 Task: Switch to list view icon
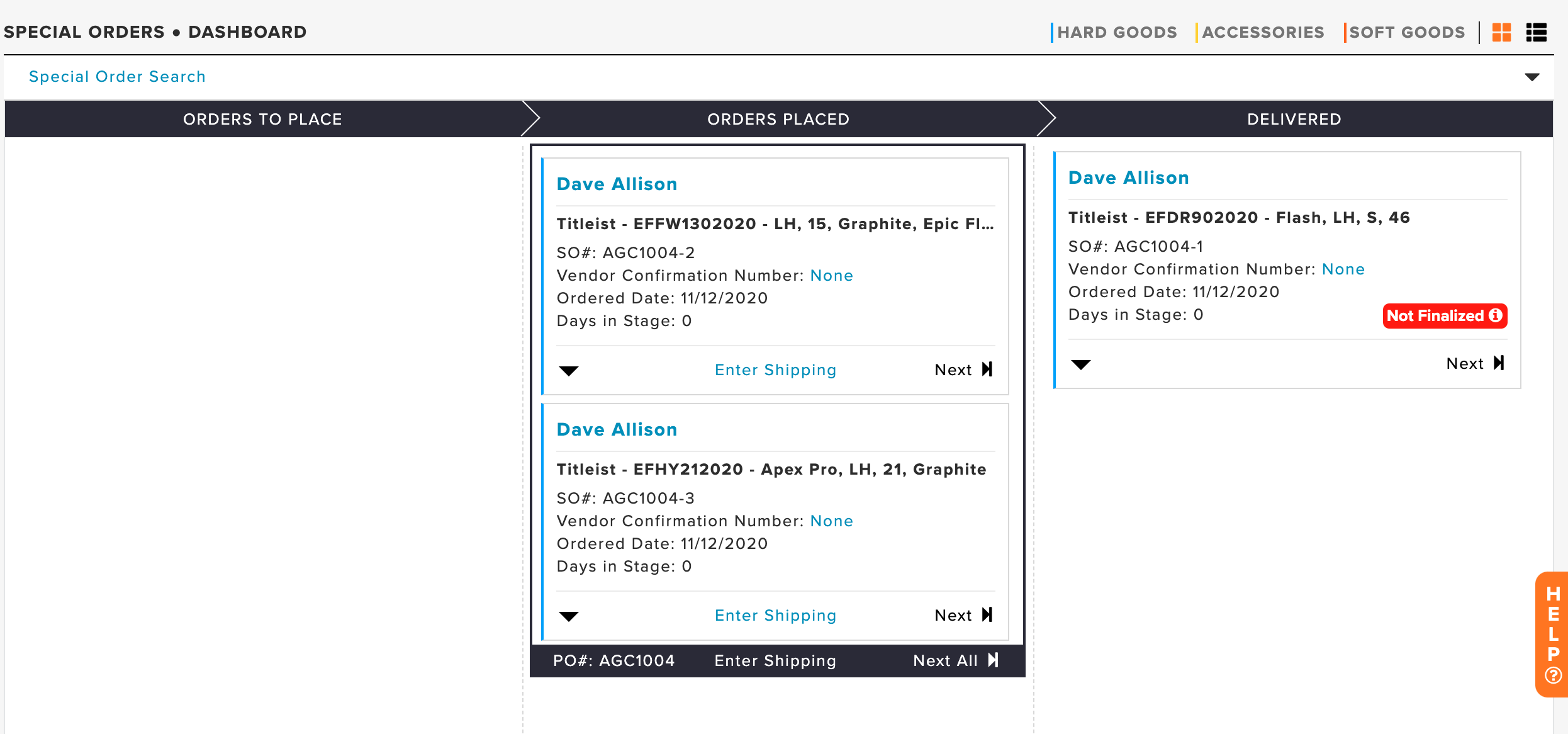pyautogui.click(x=1537, y=32)
